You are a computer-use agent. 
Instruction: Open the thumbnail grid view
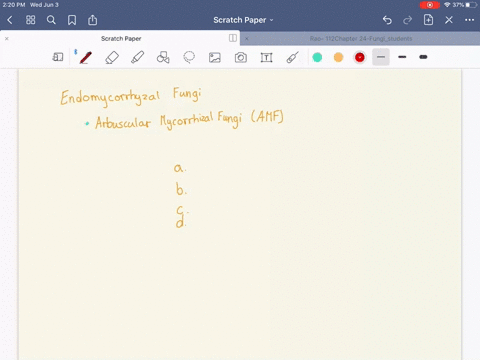tap(30, 20)
